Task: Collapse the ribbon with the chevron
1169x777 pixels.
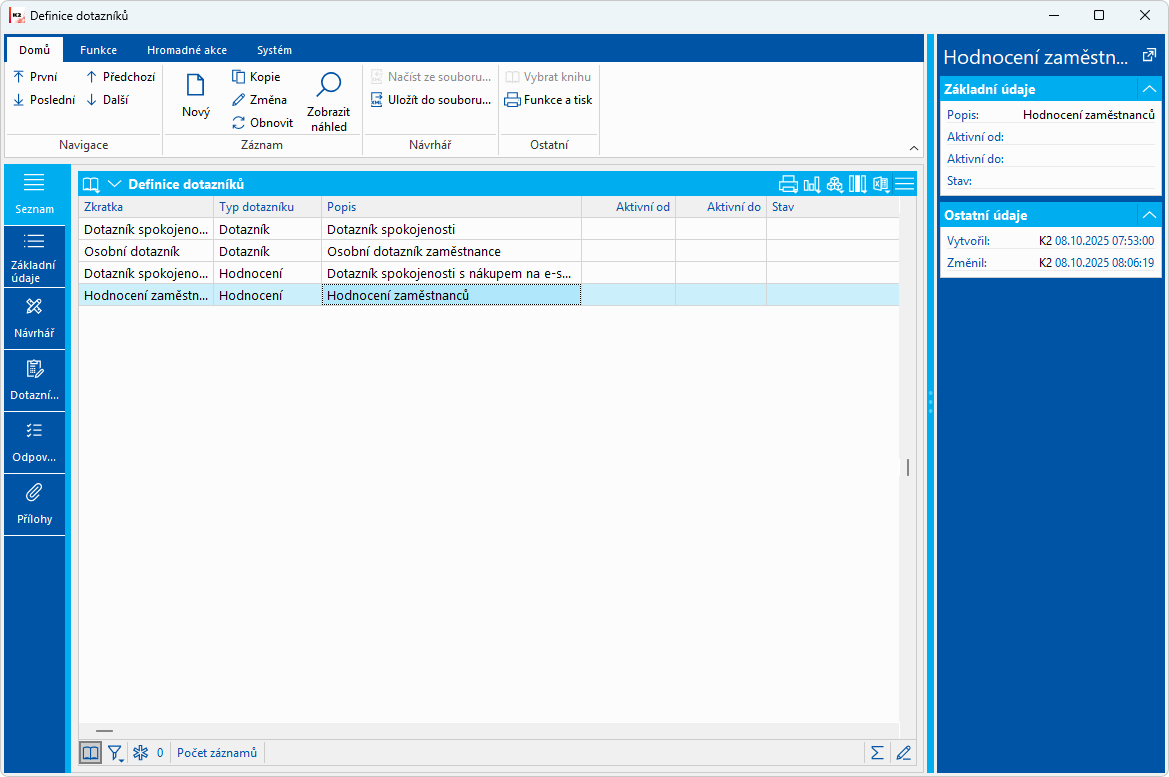Action: (913, 148)
